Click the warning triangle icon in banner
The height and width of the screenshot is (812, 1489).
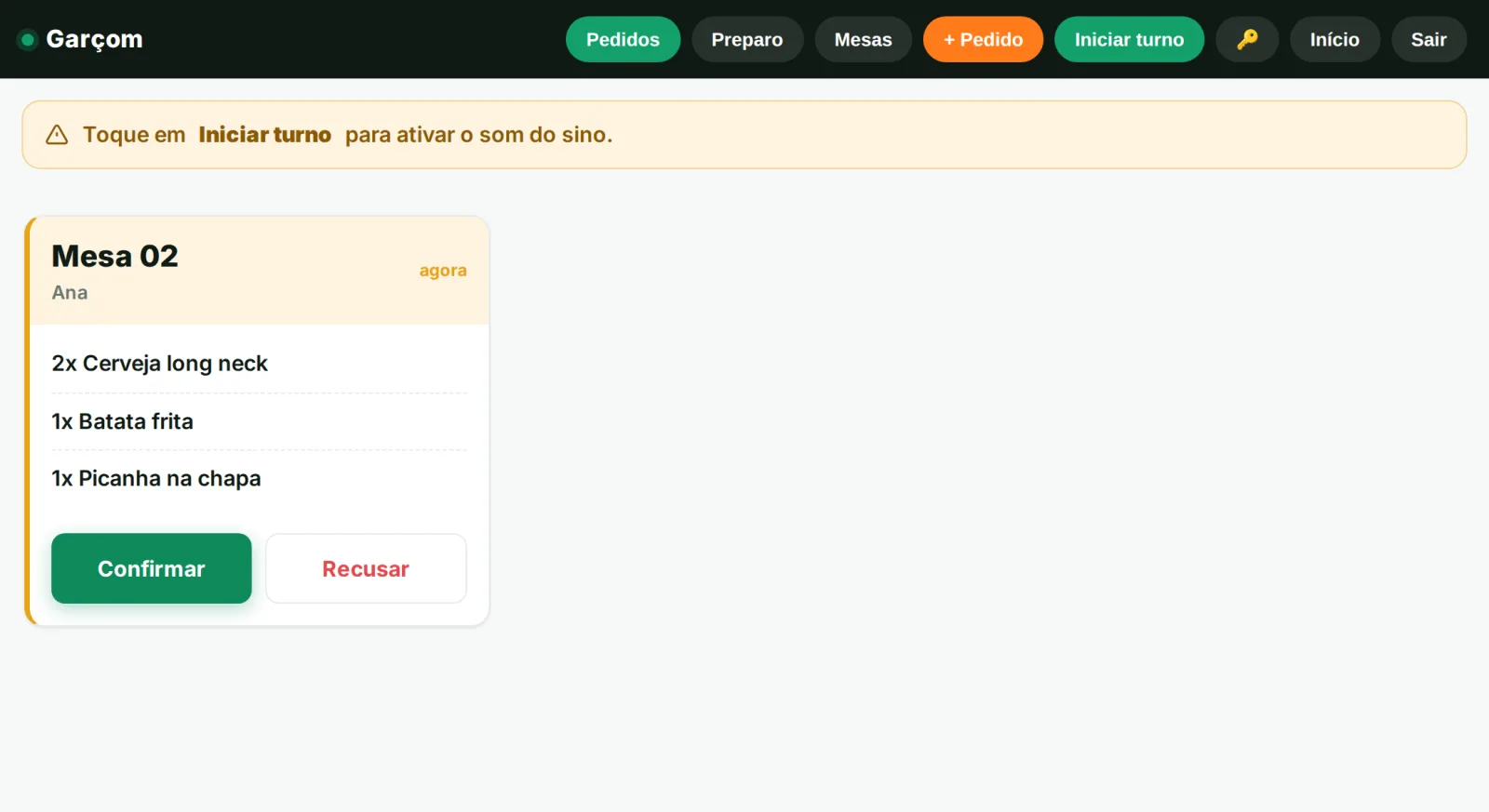[x=57, y=135]
